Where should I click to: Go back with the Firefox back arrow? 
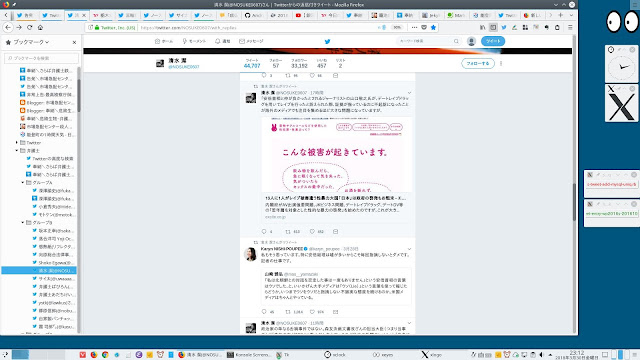coord(8,27)
